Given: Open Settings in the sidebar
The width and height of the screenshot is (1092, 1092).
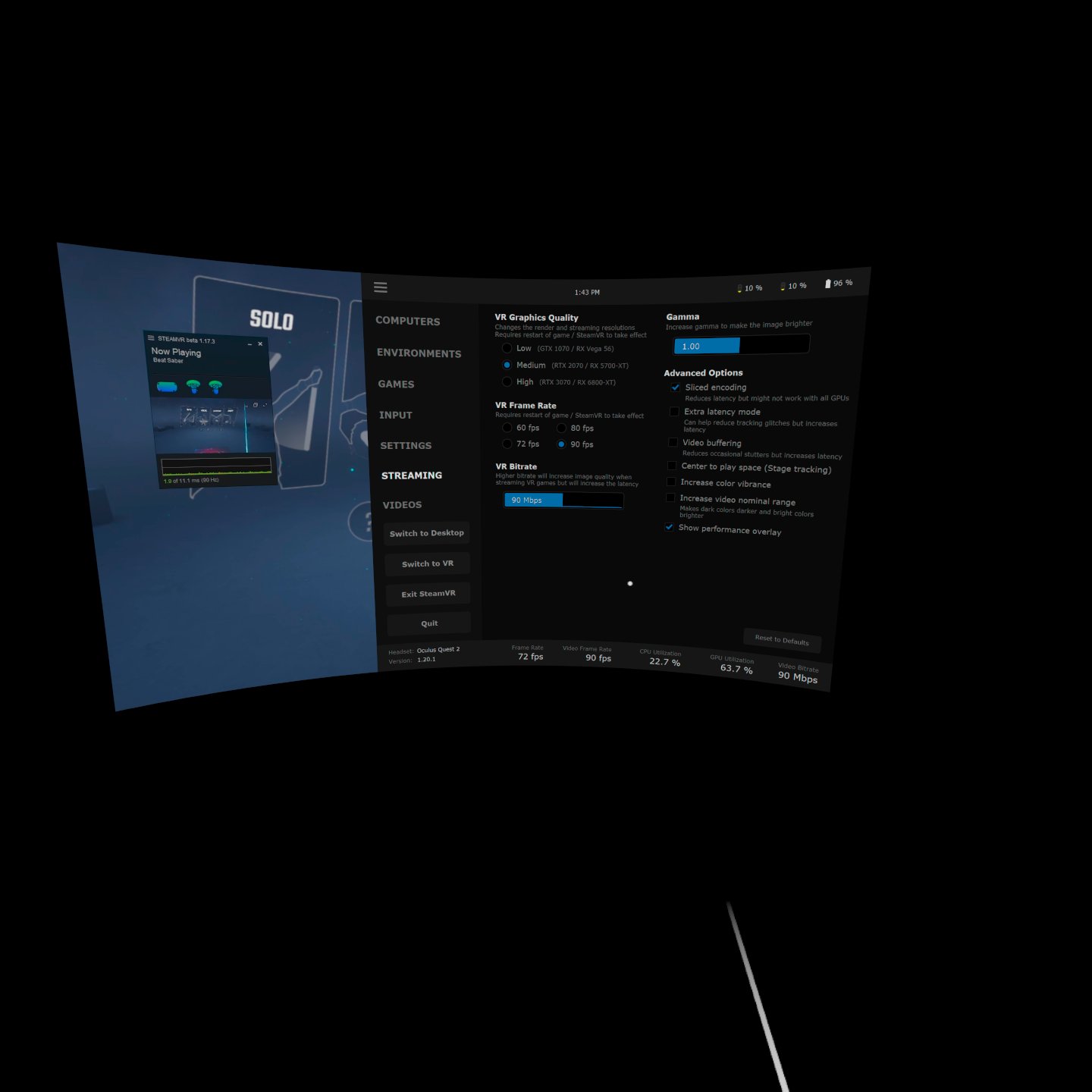Looking at the screenshot, I should [x=406, y=445].
